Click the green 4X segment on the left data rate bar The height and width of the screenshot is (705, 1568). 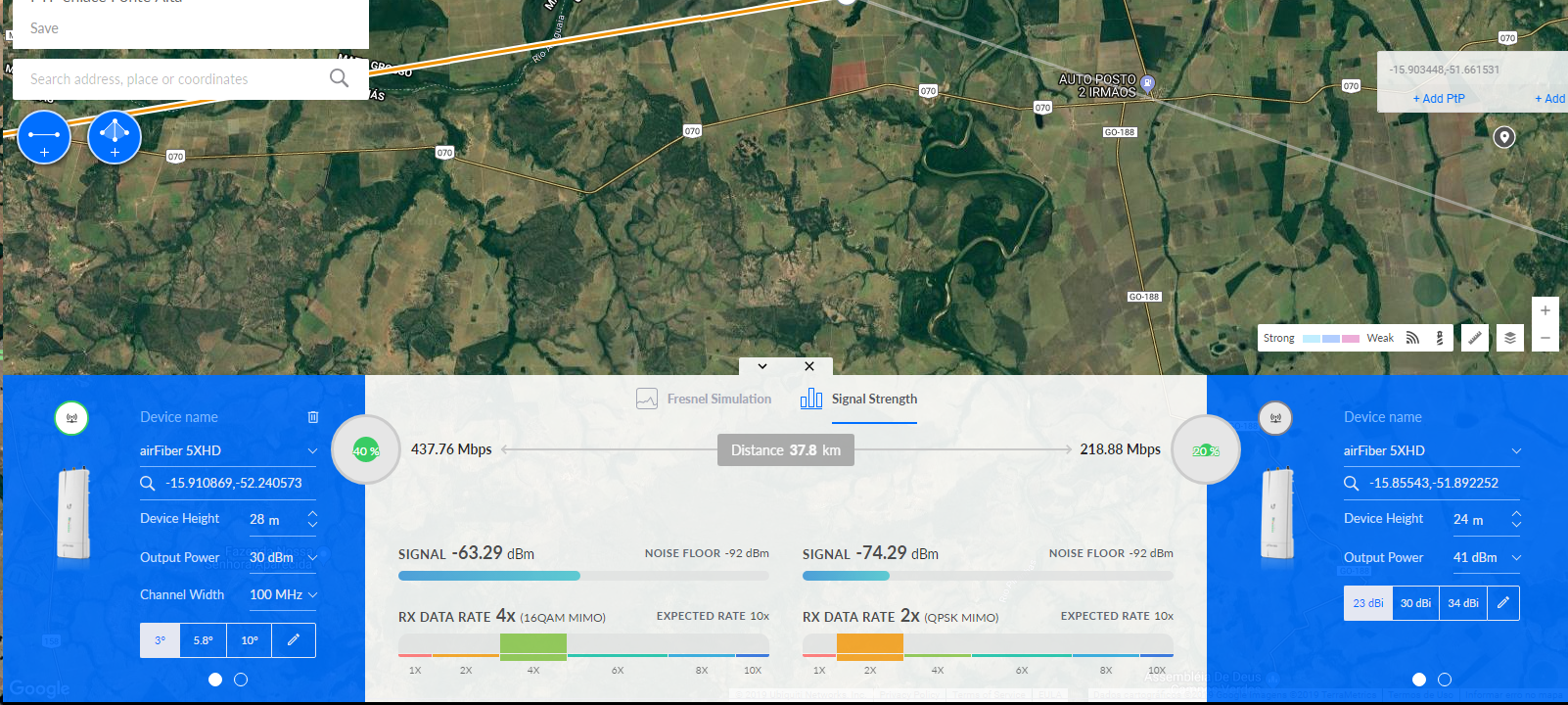coord(533,646)
